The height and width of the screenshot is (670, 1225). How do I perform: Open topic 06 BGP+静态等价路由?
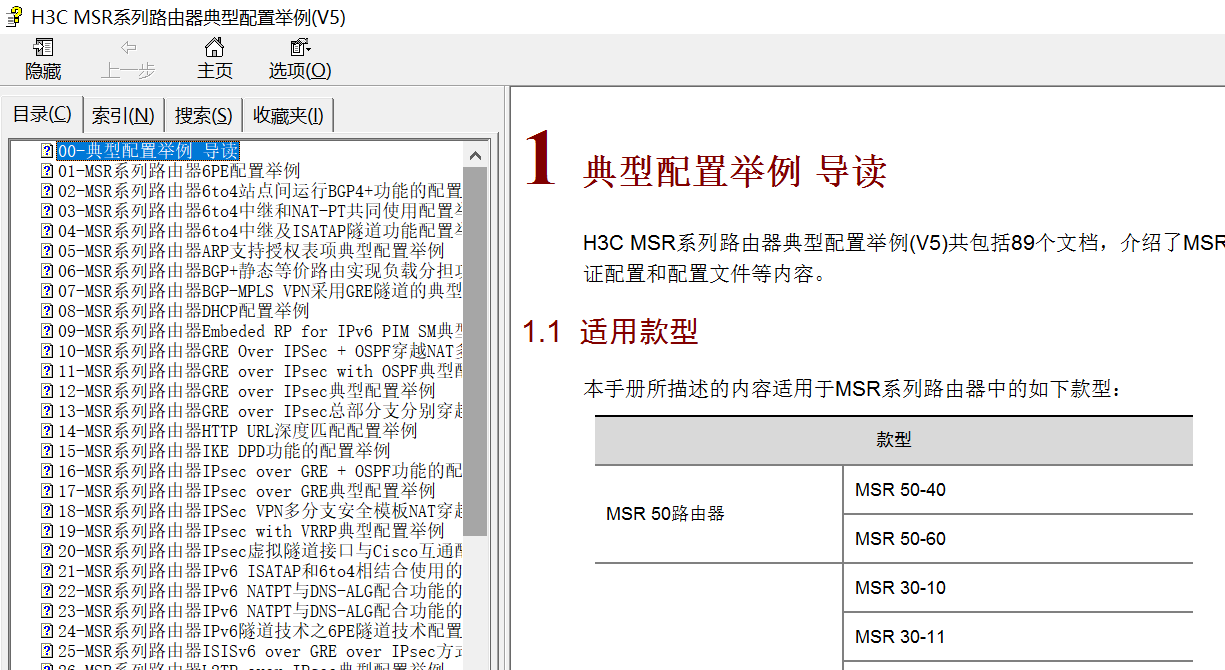(259, 271)
